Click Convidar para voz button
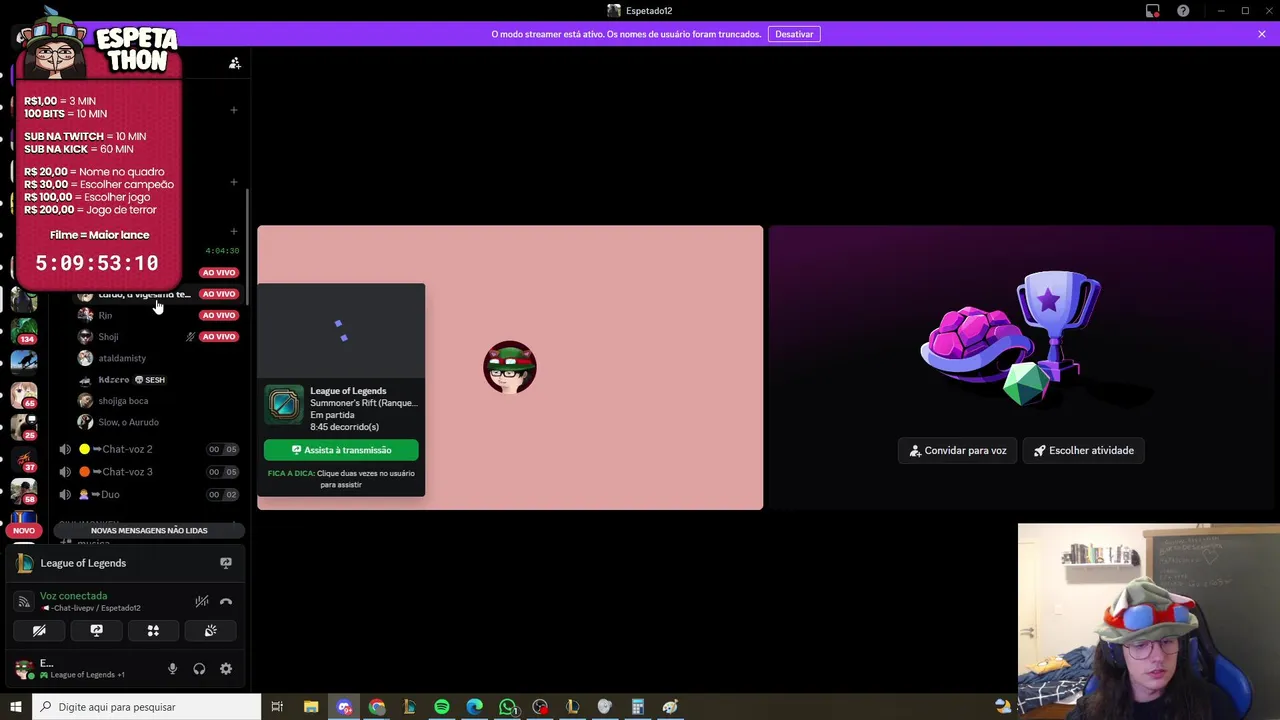This screenshot has height=720, width=1280. pyautogui.click(x=957, y=450)
